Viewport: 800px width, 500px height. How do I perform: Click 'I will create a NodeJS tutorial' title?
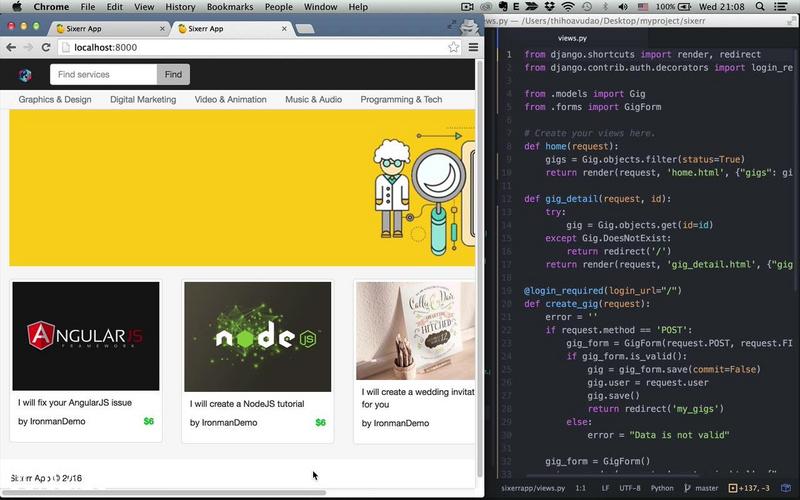[247, 404]
